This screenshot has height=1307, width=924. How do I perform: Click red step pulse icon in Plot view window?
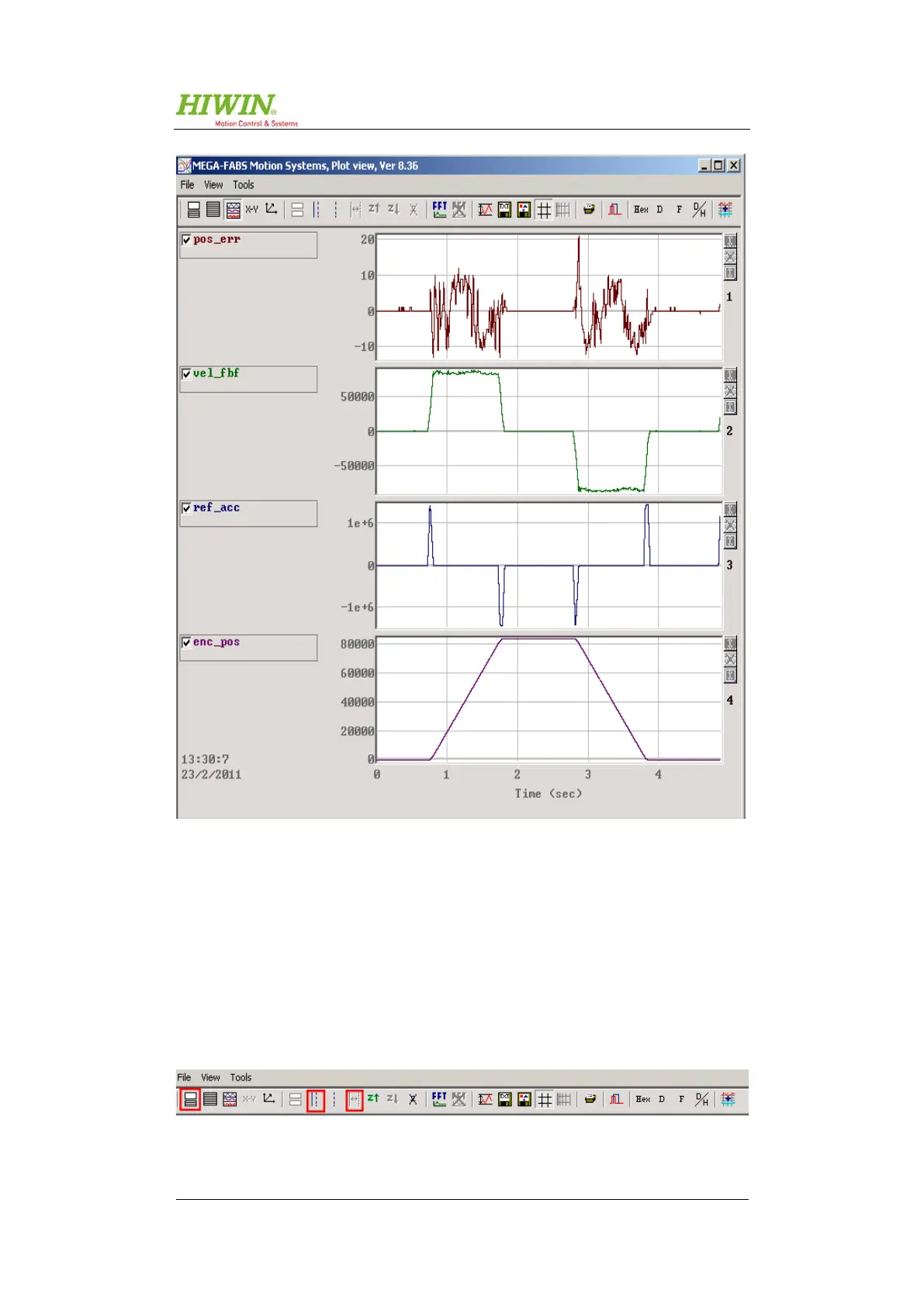(x=615, y=210)
